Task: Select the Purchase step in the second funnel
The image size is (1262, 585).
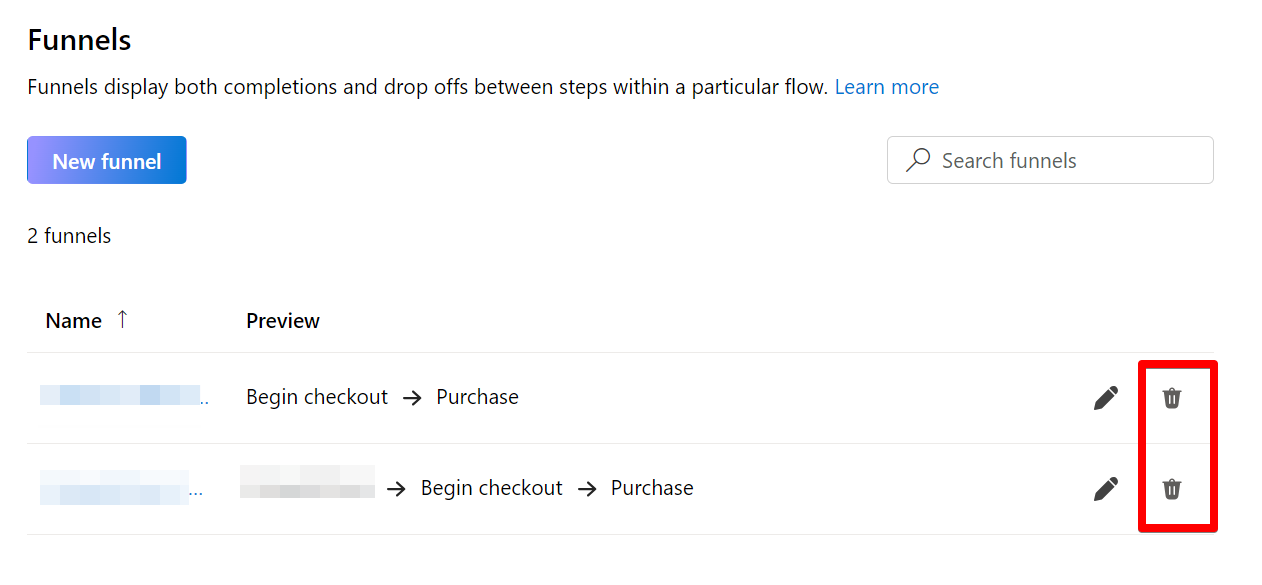Action: tap(651, 488)
